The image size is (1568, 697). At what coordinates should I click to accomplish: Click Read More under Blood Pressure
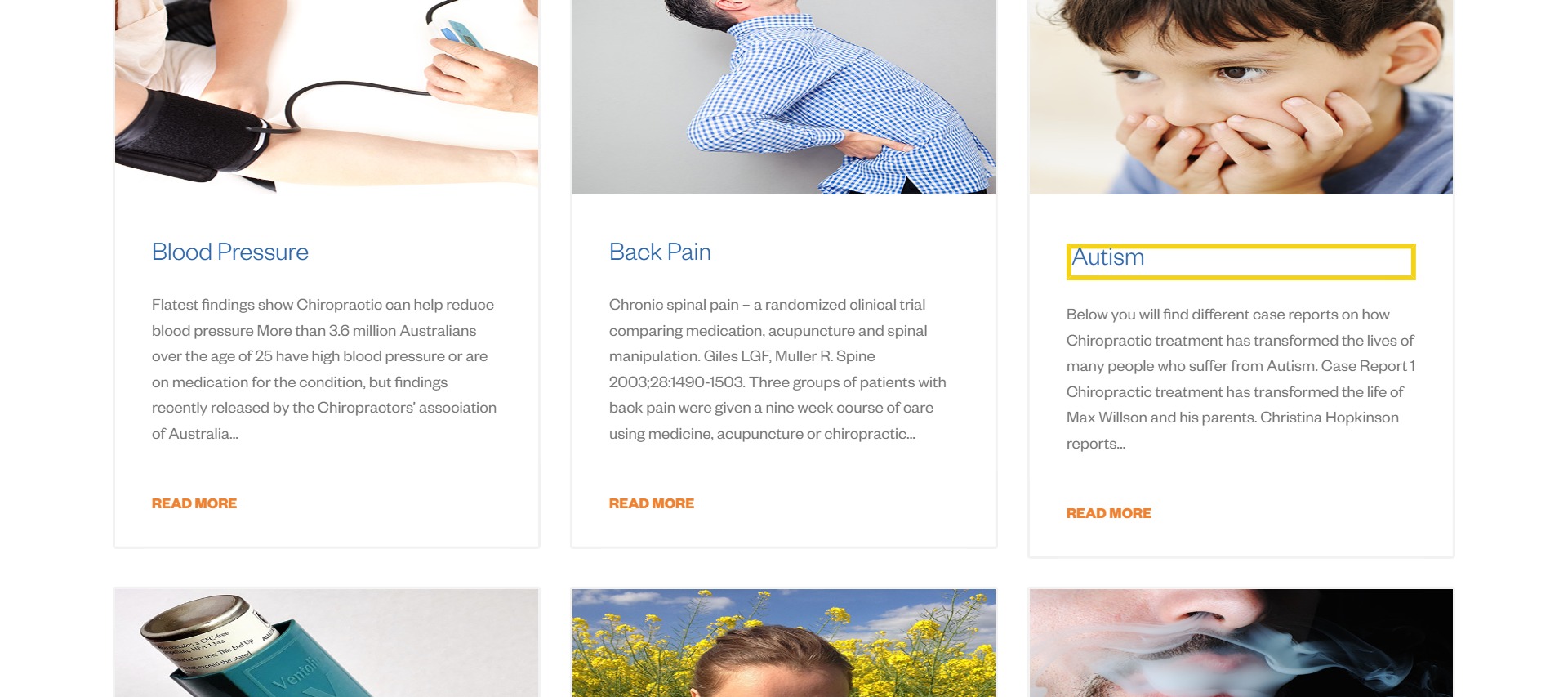[x=194, y=503]
